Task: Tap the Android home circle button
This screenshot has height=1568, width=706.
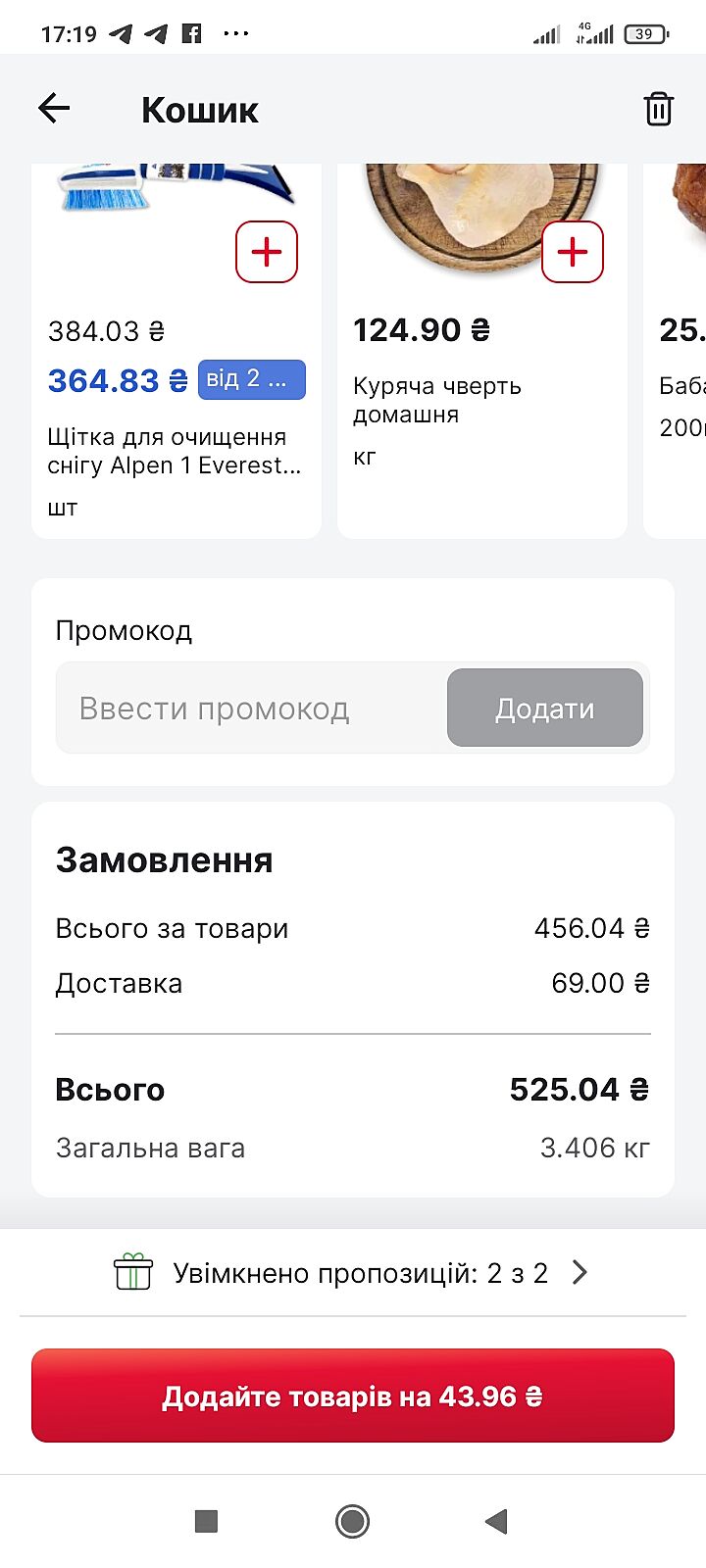Action: (352, 1521)
